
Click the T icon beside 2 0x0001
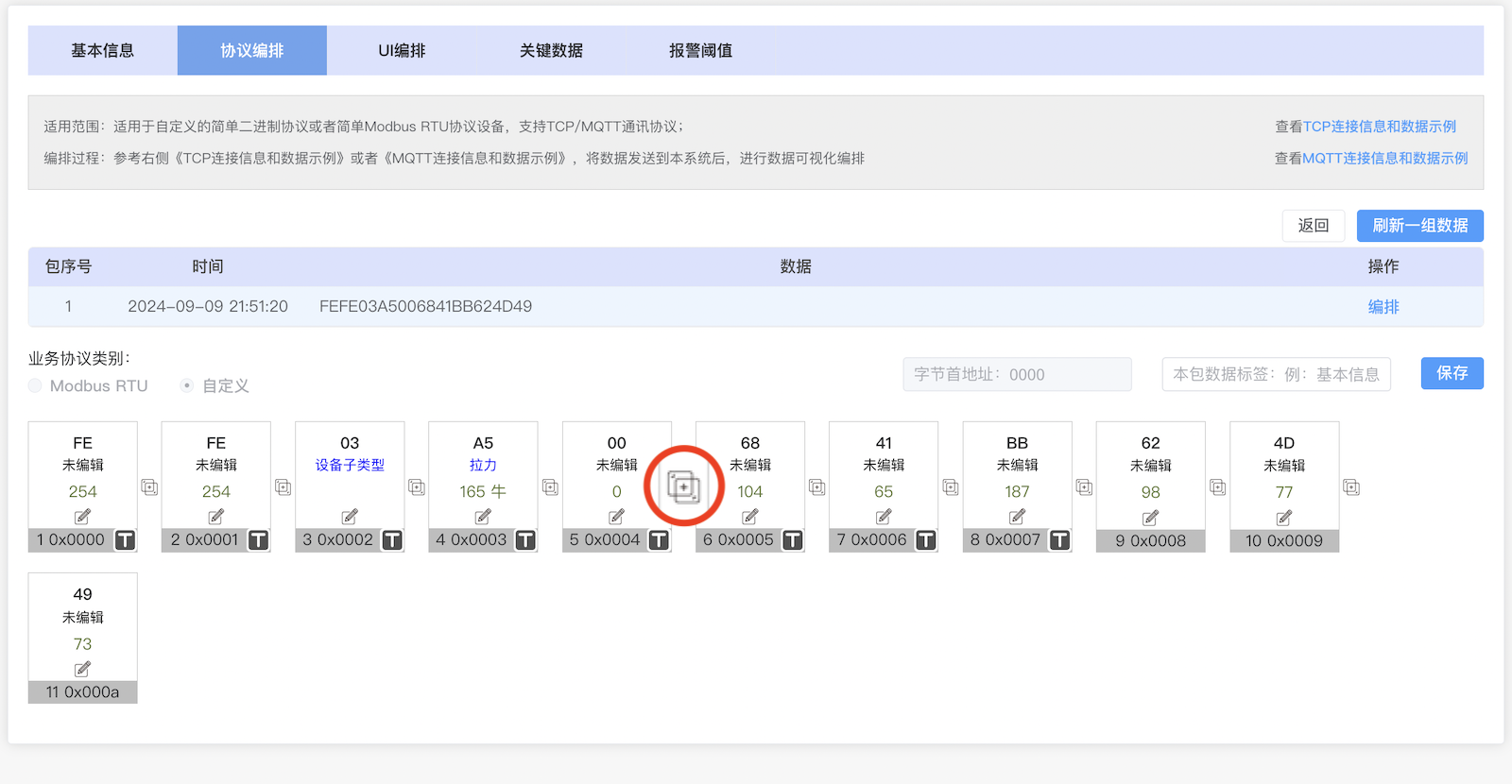coord(258,540)
